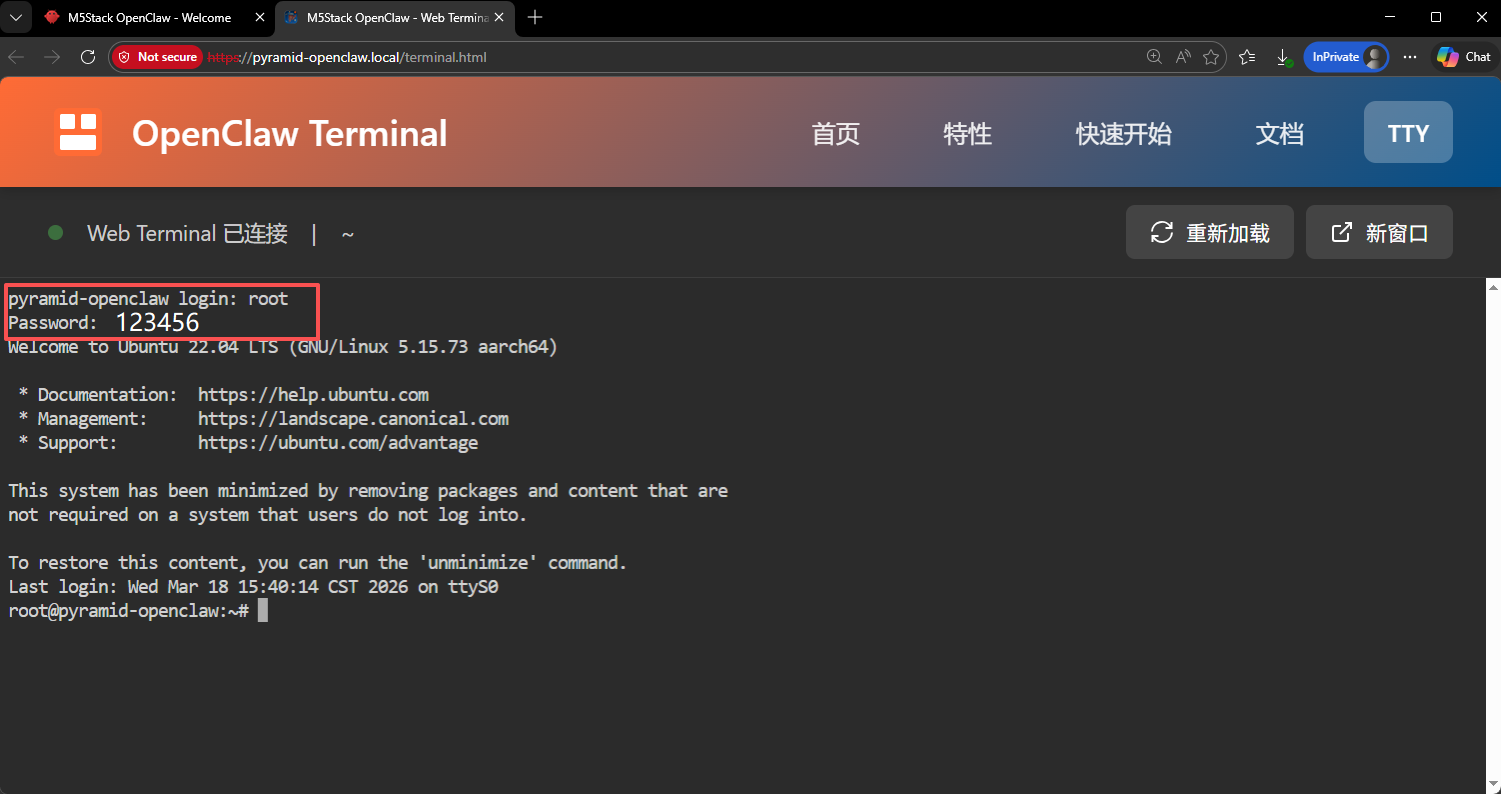The width and height of the screenshot is (1501, 794).
Task: Click the zoom magnifier icon in address bar
Action: pyautogui.click(x=1154, y=57)
